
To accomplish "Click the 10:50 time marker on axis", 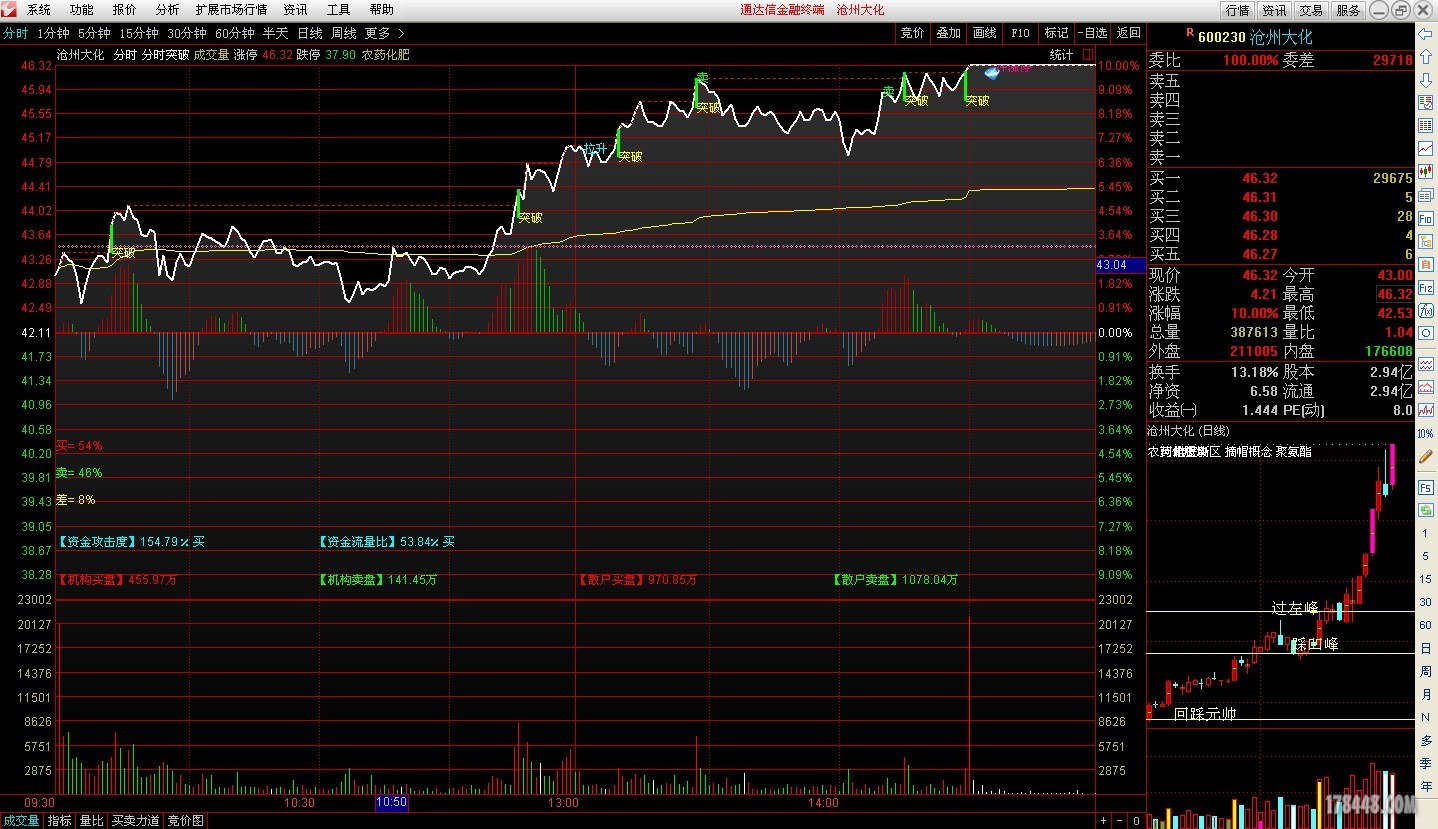I will [391, 802].
